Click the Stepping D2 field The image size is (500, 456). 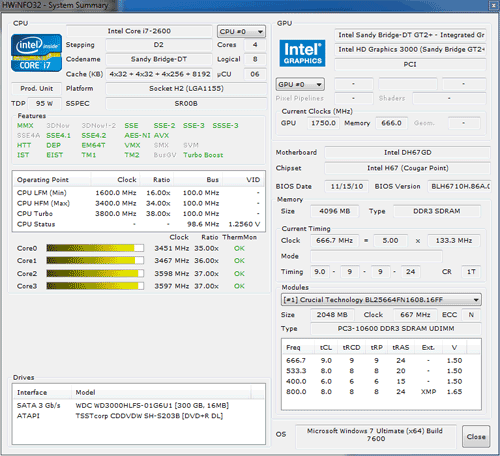click(x=159, y=45)
